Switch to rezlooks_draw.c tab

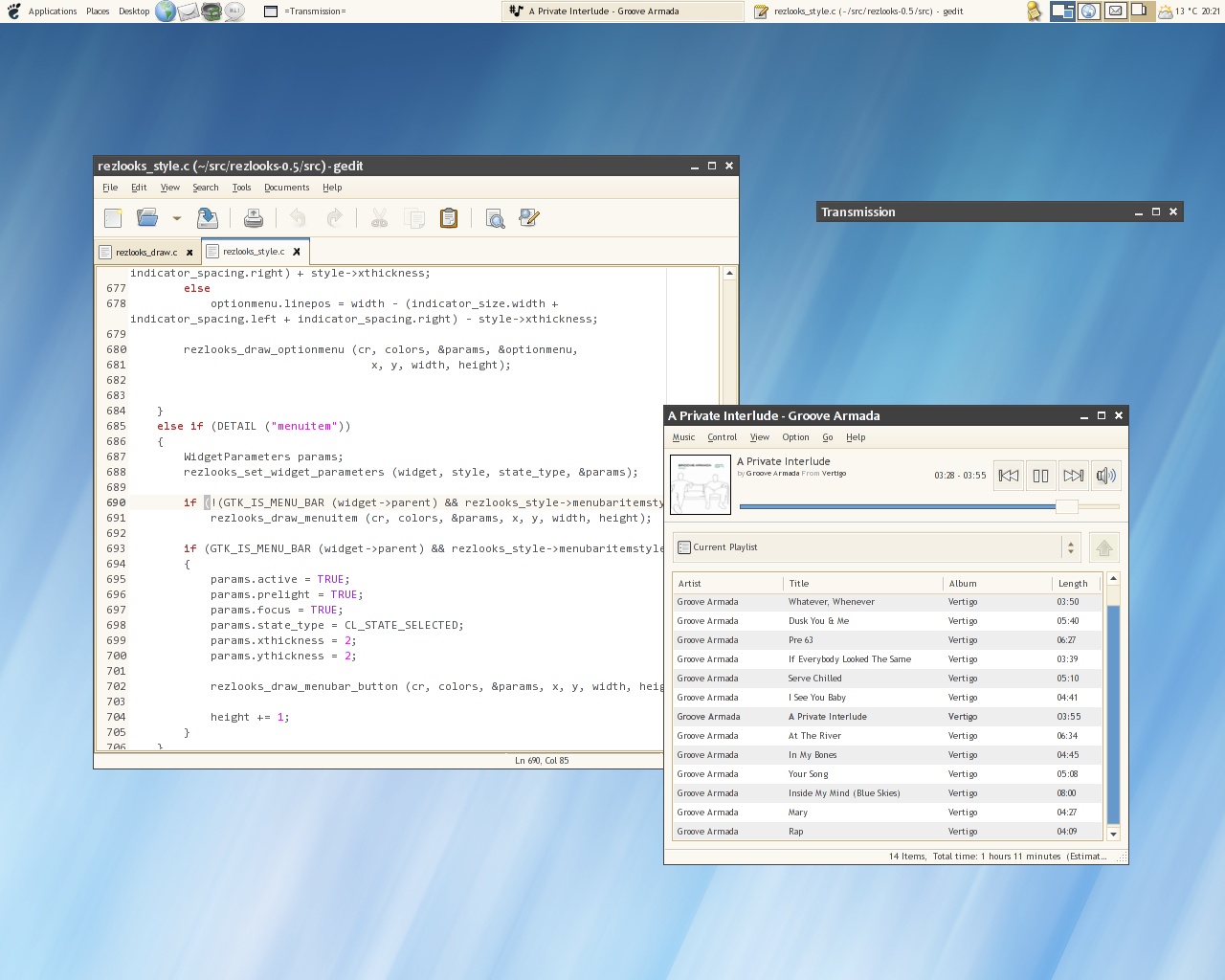[x=146, y=253]
